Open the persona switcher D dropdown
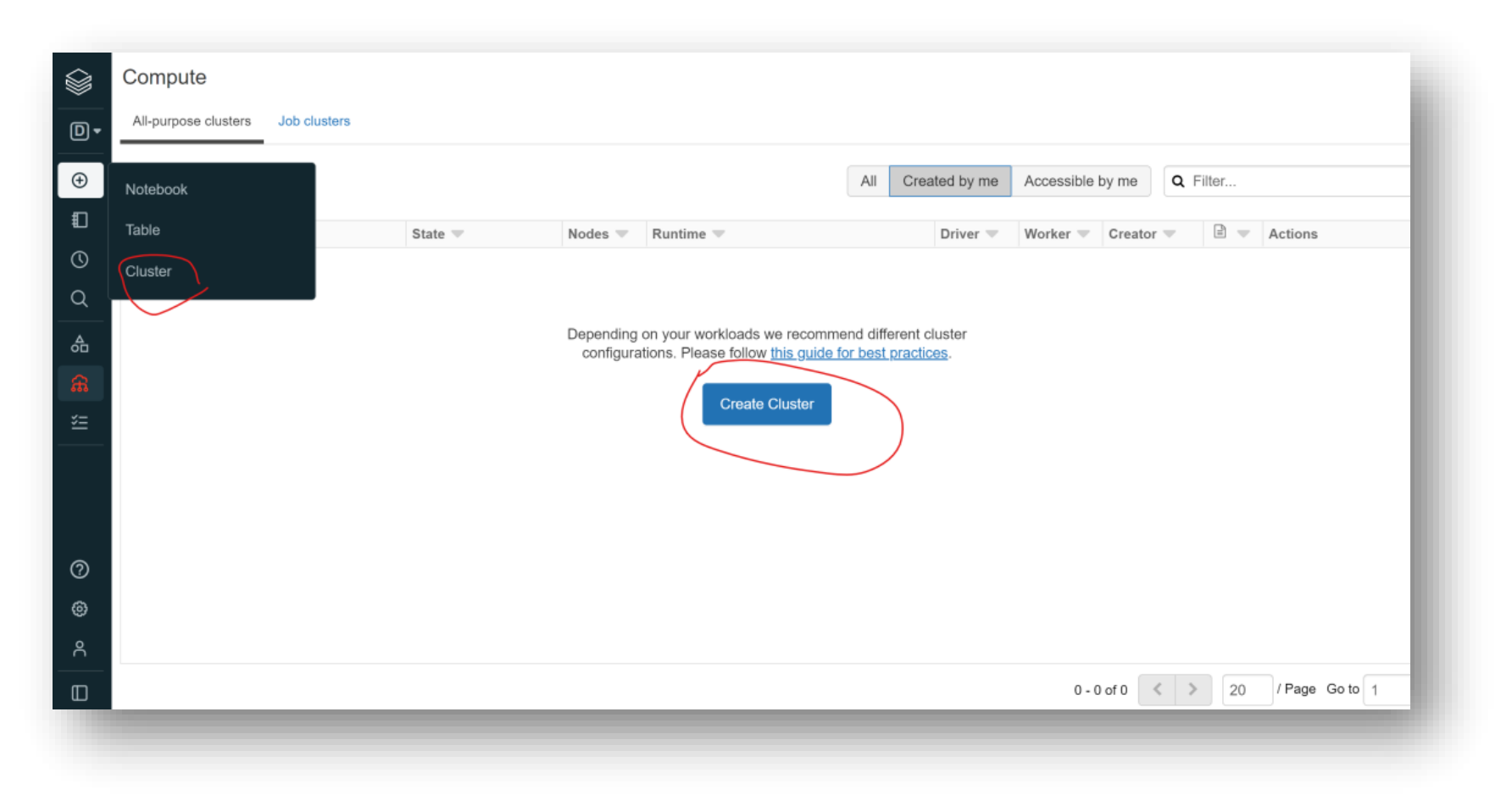Viewport: 1512px width, 812px height. [85, 131]
